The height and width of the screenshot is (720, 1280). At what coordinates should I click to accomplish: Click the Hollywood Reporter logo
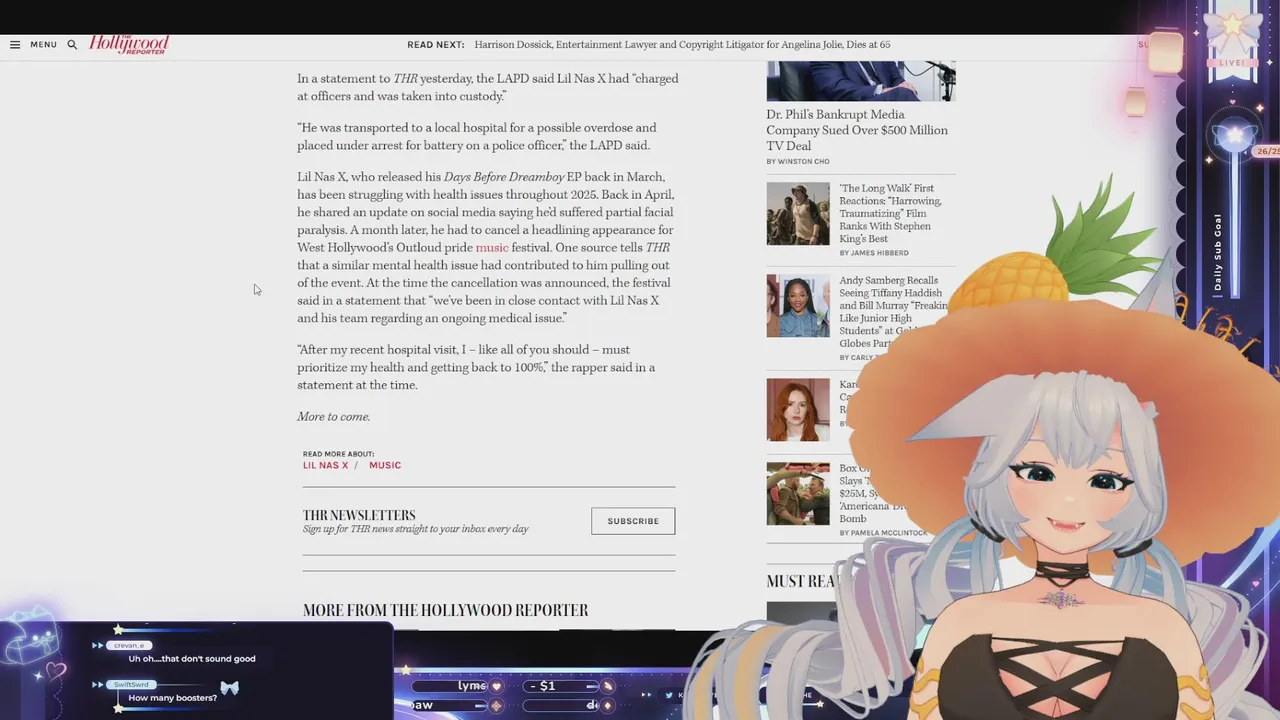point(129,44)
